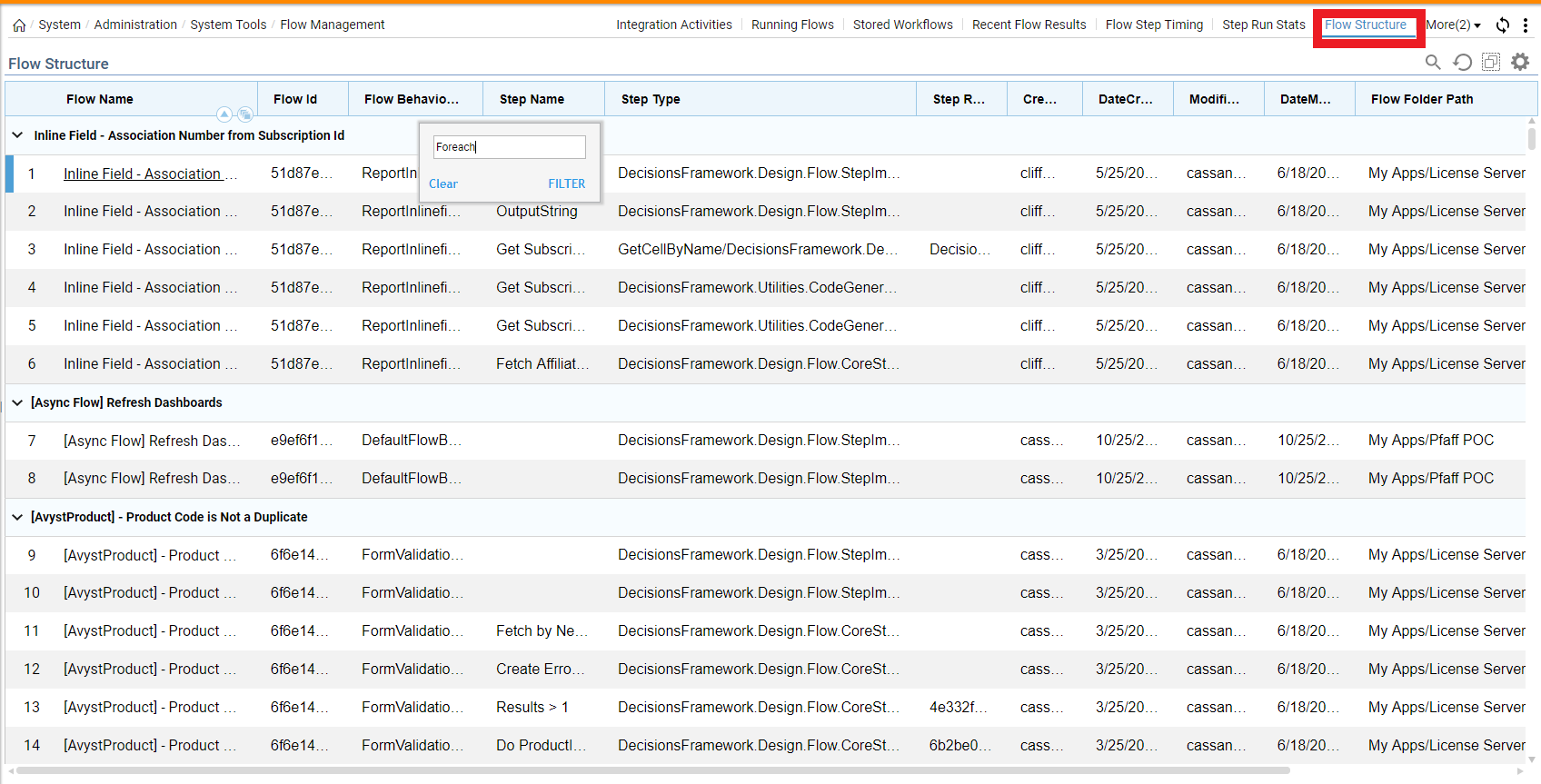Image resolution: width=1541 pixels, height=784 pixels.
Task: Click Flow Management in the breadcrumb
Action: 333,25
